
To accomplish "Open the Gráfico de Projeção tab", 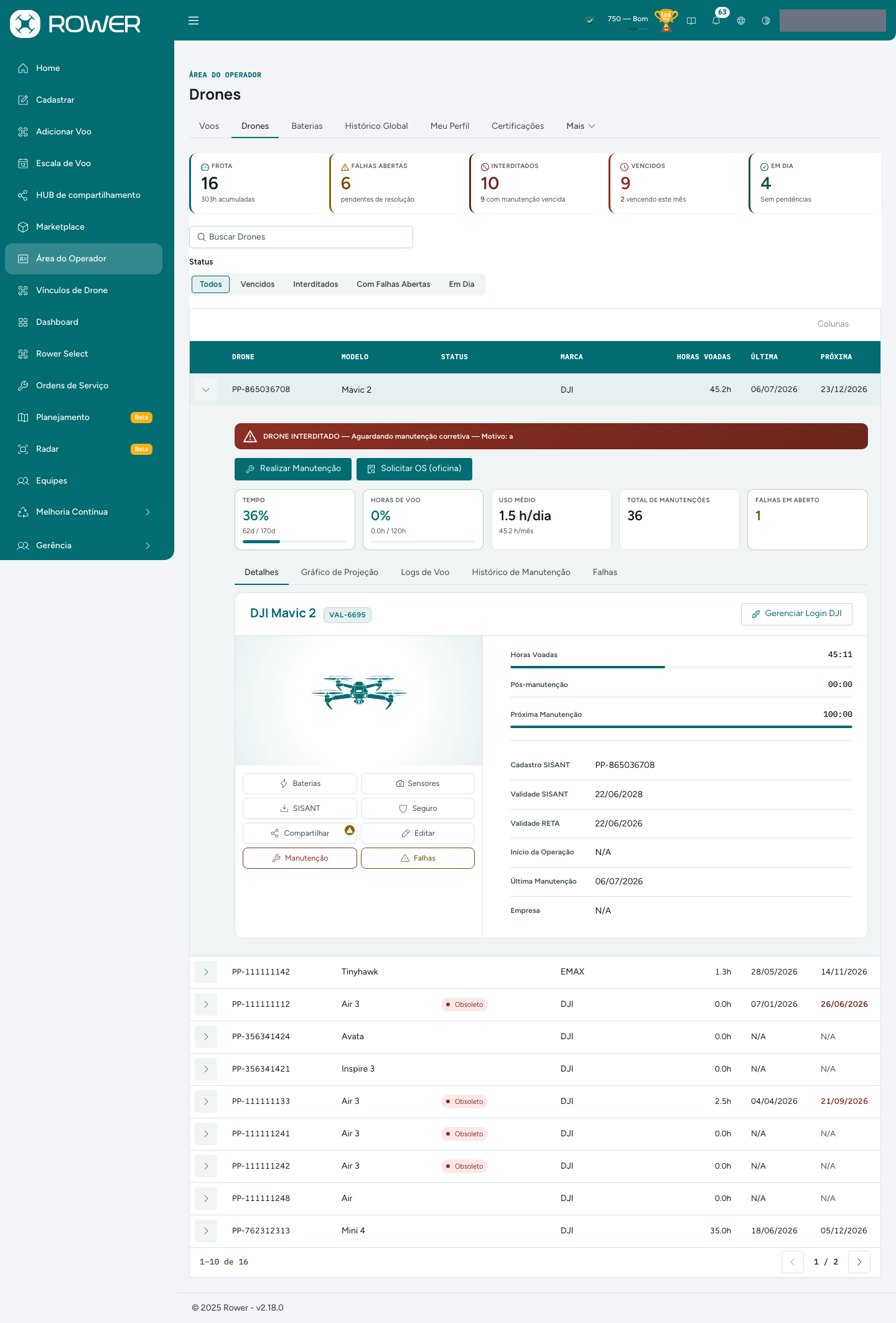I will point(340,573).
